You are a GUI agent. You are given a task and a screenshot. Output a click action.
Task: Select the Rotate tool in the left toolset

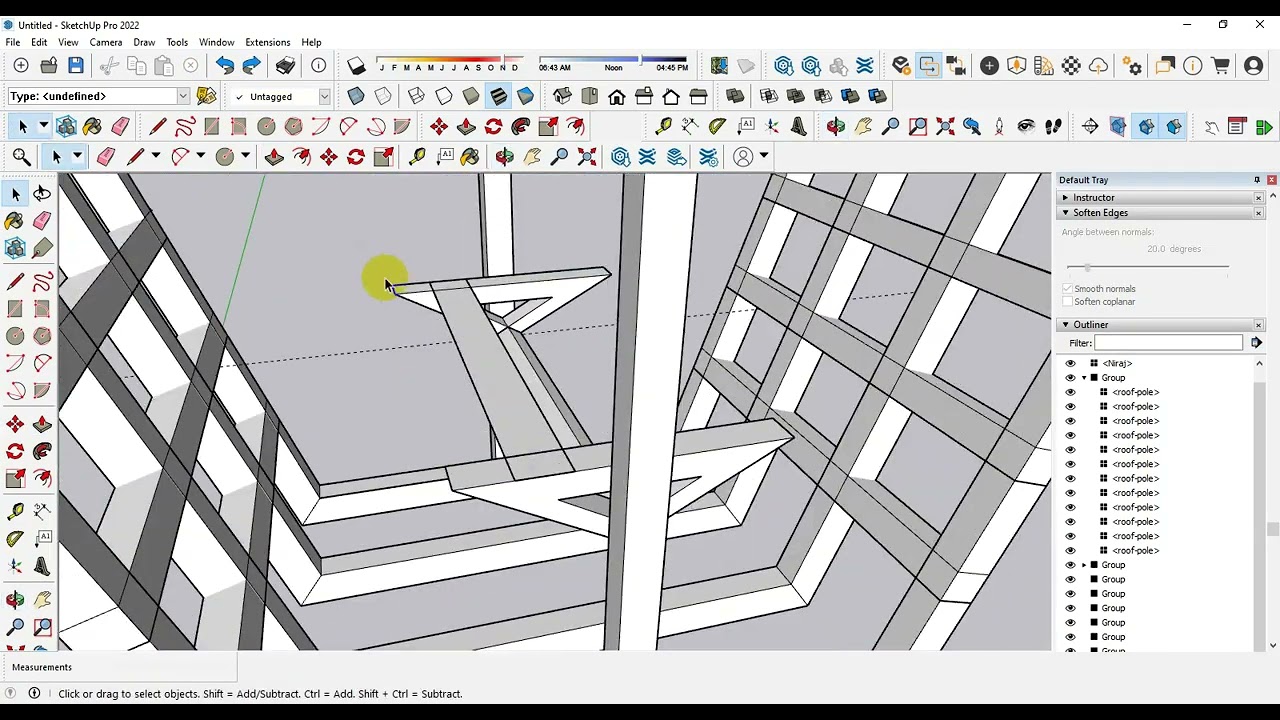pyautogui.click(x=15, y=452)
